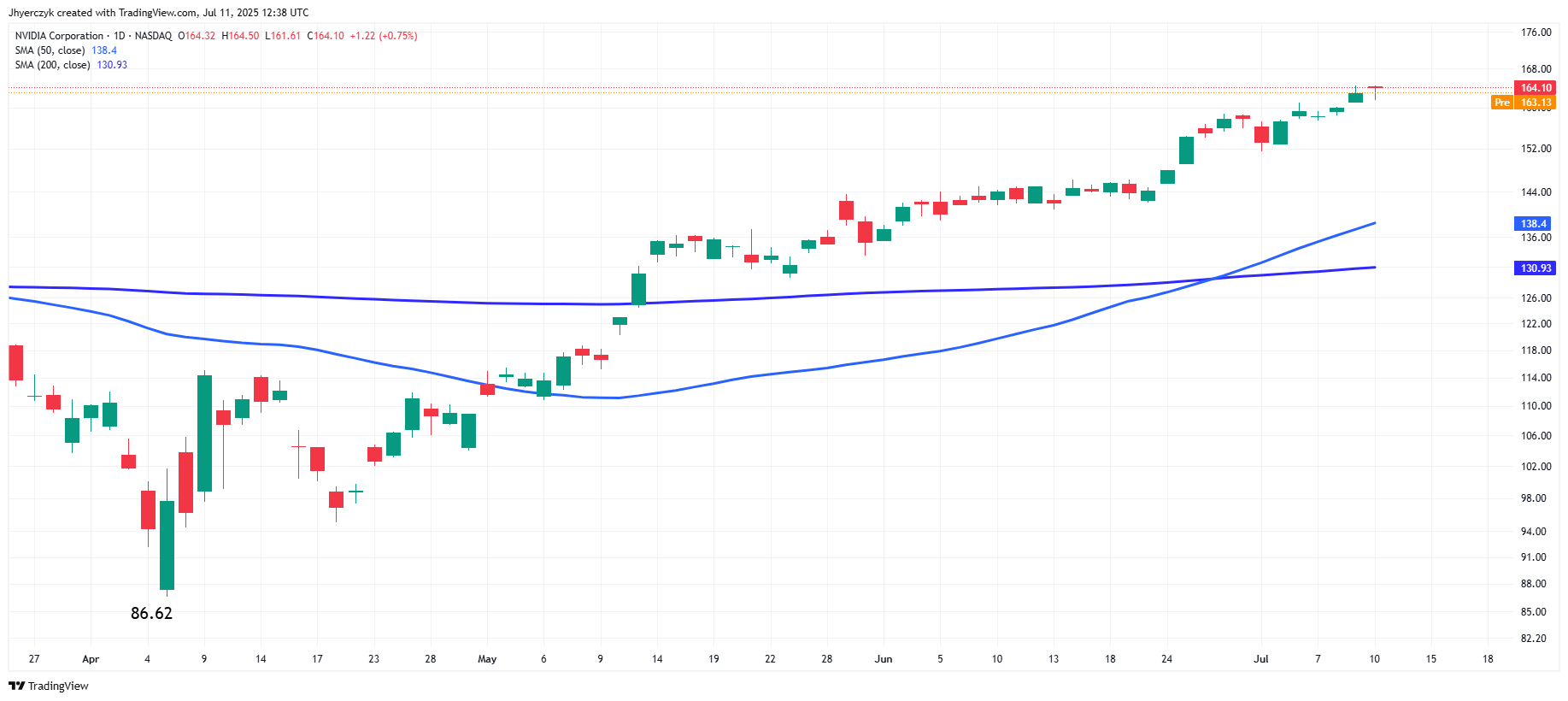Screen dimensions: 1568x701
Task: Click the change value +1.22 (+0.75%)
Action: [x=384, y=36]
